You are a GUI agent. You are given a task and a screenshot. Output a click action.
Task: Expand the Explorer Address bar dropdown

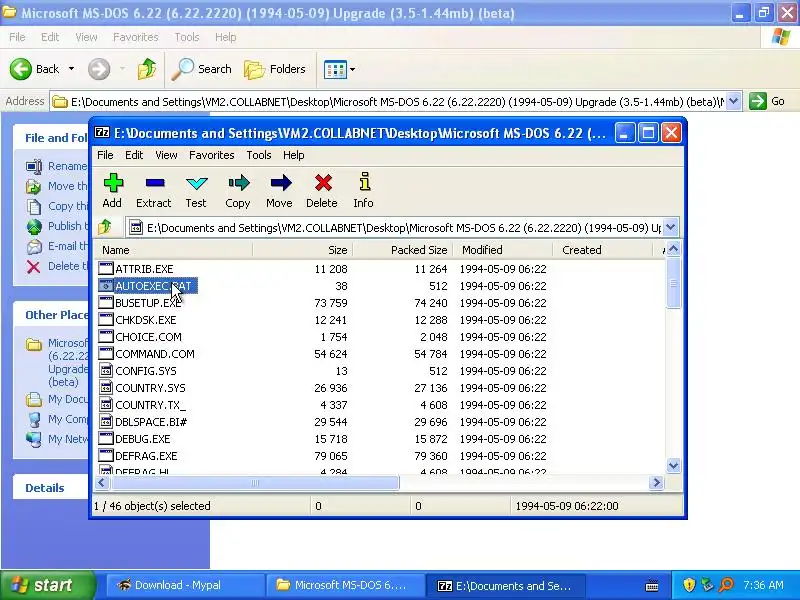coord(733,101)
